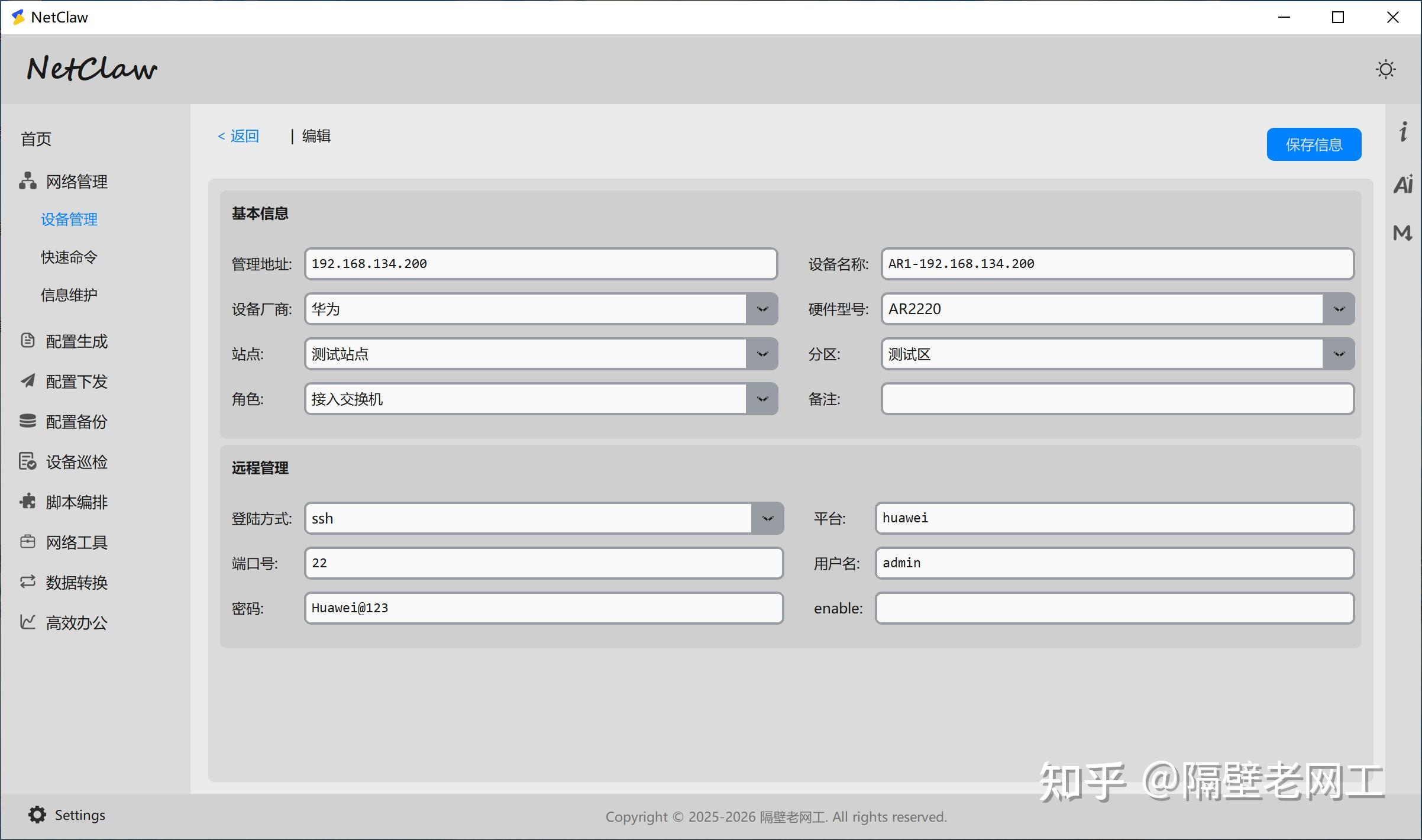Image resolution: width=1422 pixels, height=840 pixels.
Task: Click the 配置下发 paper plane icon
Action: [x=27, y=381]
